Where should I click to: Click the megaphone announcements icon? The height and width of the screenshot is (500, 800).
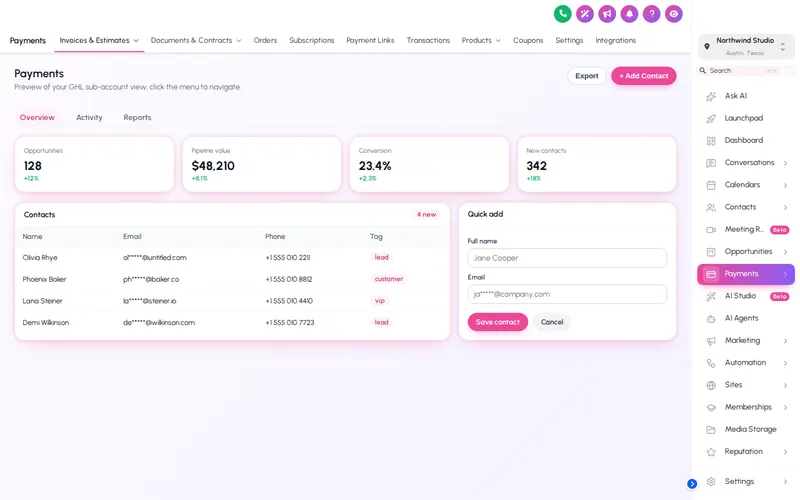click(x=607, y=14)
